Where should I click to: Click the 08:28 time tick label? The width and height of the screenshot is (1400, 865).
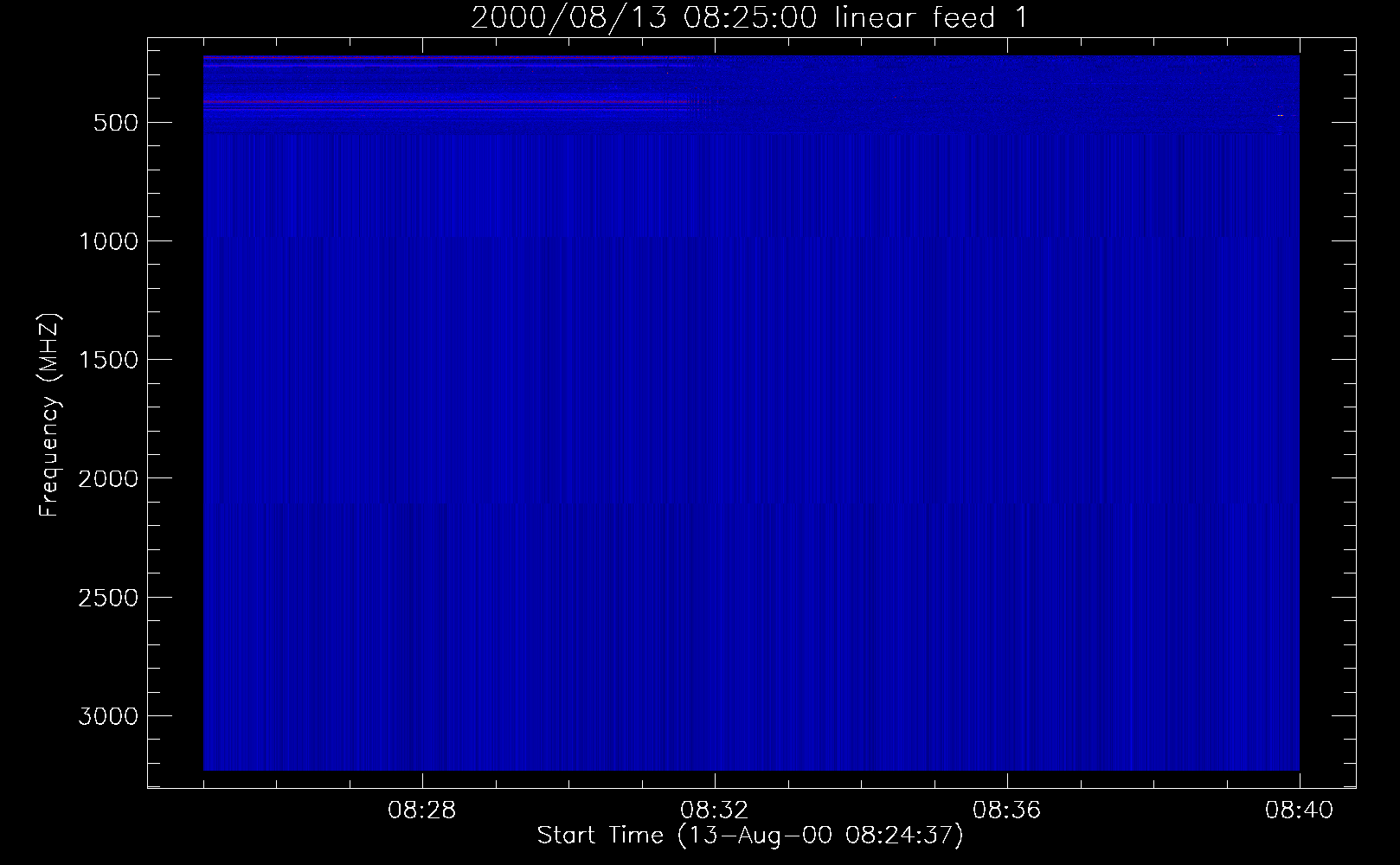(422, 811)
